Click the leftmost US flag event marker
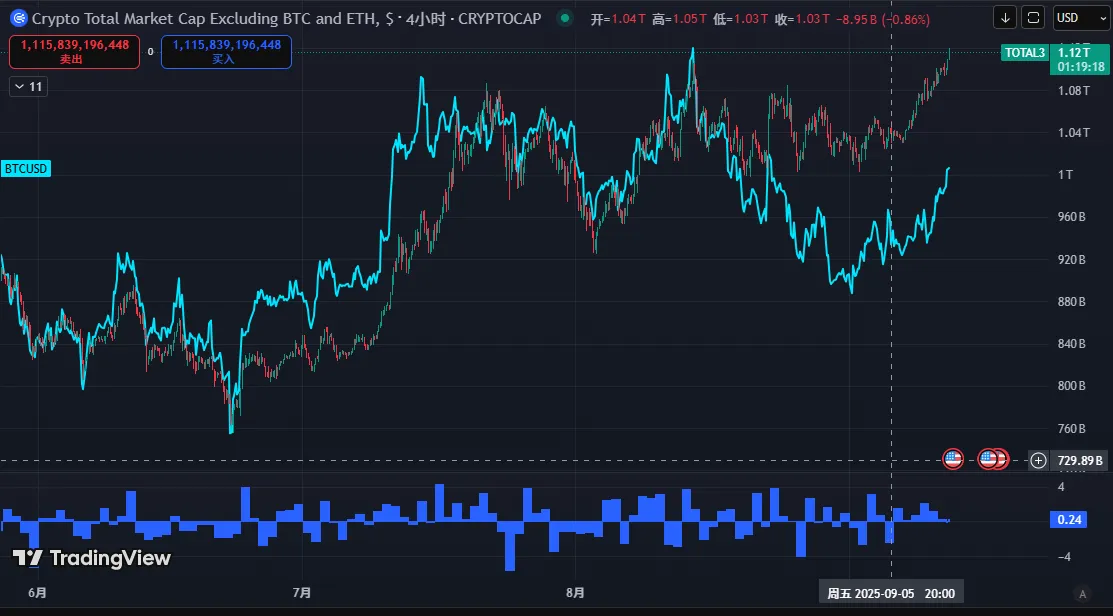The width and height of the screenshot is (1113, 616). (x=953, y=460)
